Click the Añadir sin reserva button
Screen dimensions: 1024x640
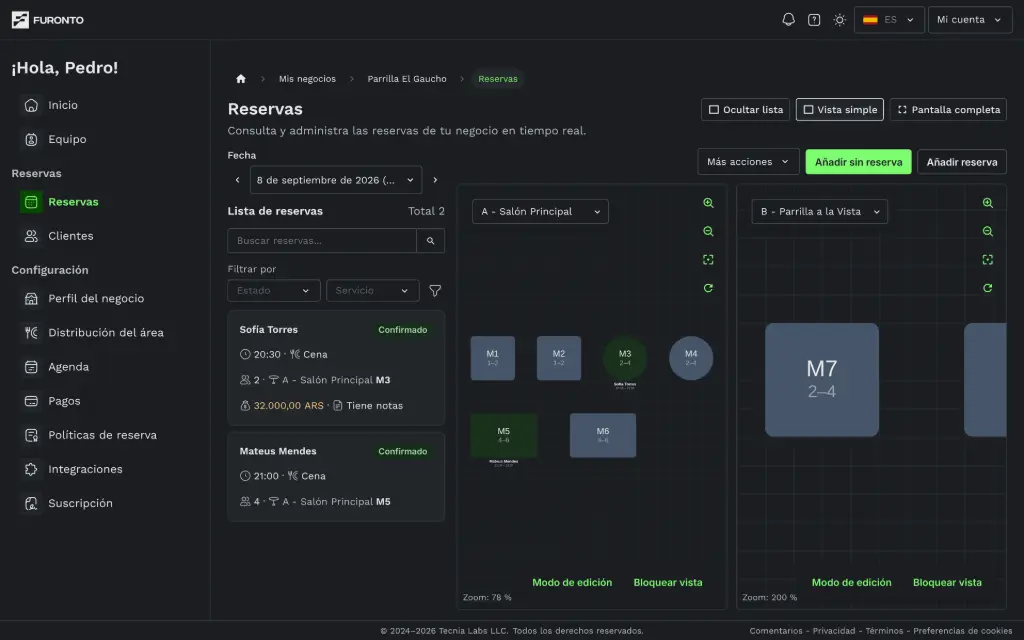[858, 162]
